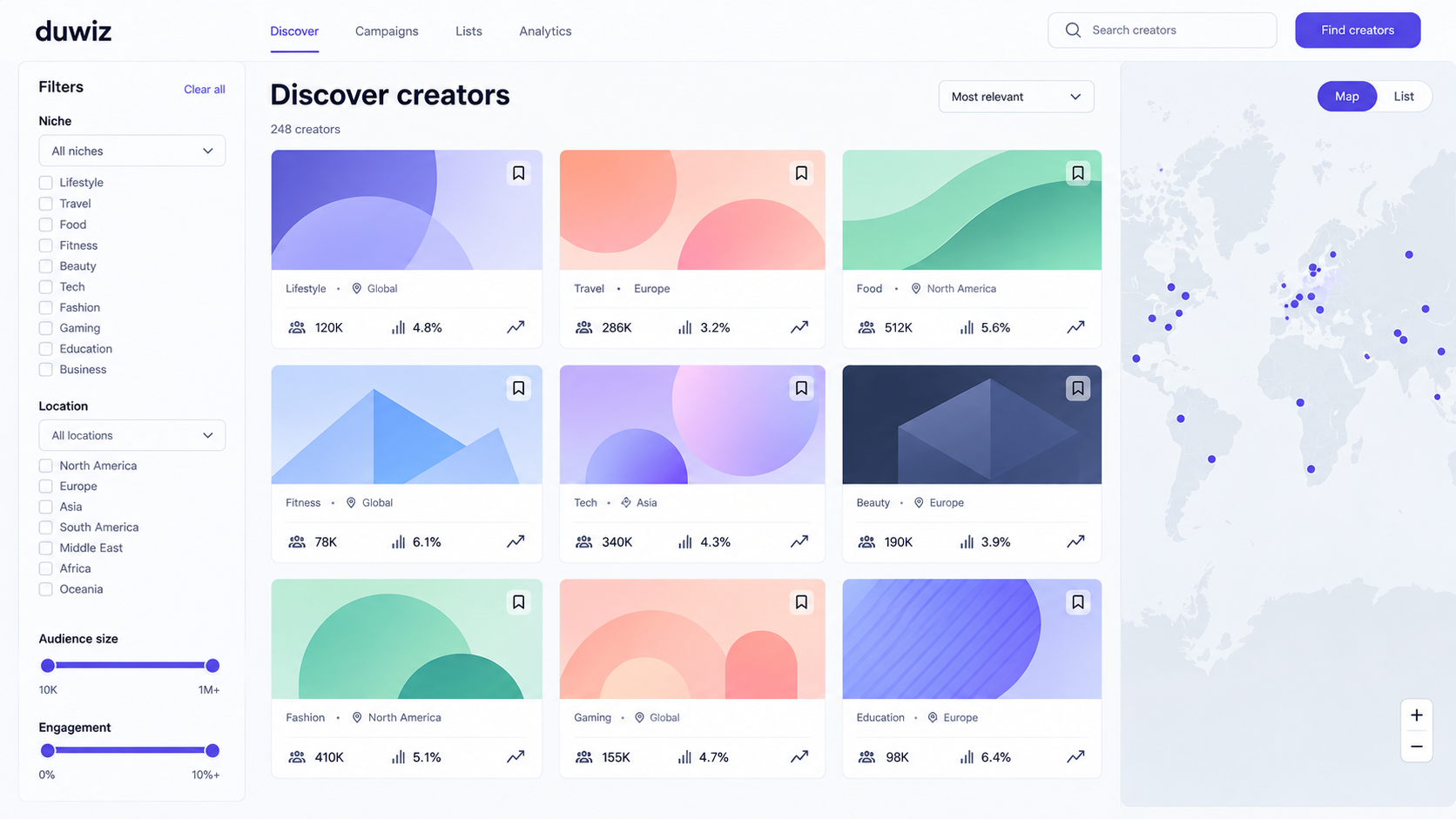Open trend arrow on the 190K Beauty card
Image resolution: width=1456 pixels, height=819 pixels.
point(1076,541)
